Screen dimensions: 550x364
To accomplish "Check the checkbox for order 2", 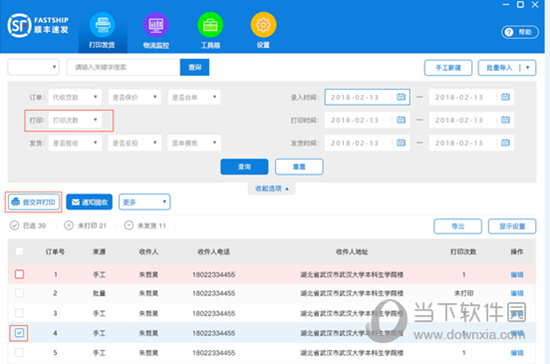I will point(20,293).
